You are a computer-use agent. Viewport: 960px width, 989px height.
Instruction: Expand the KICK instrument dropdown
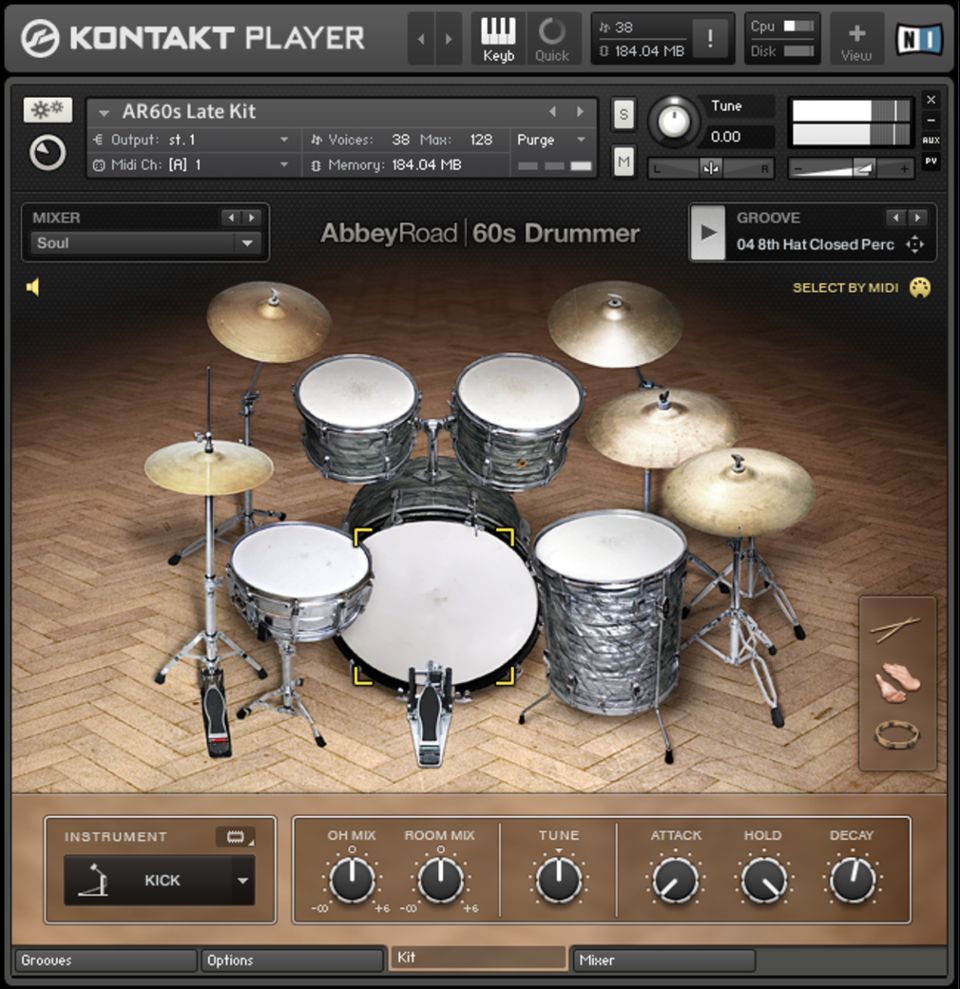tap(241, 881)
